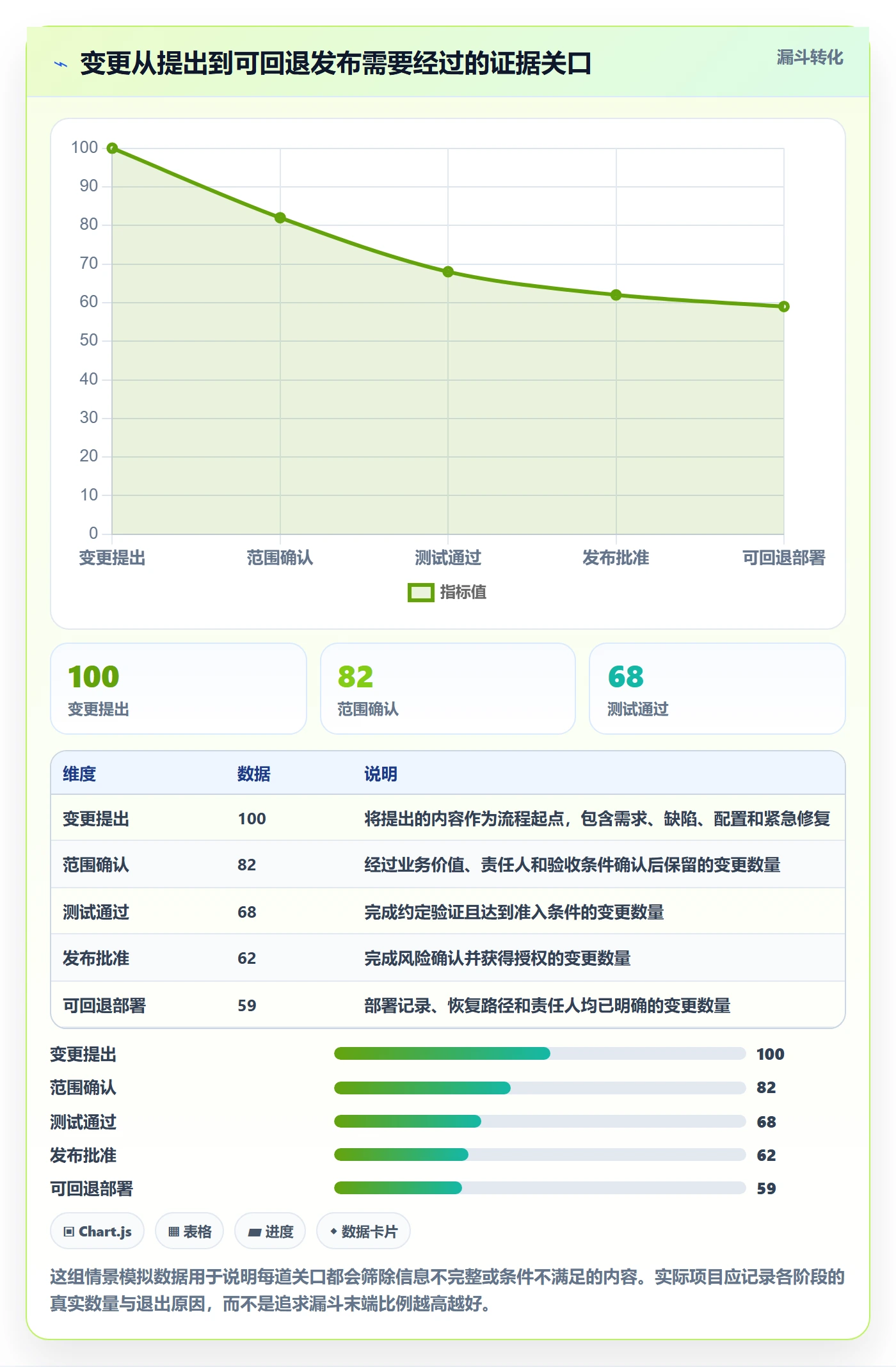The width and height of the screenshot is (896, 1367).
Task: Click the 说明 column header
Action: [381, 774]
